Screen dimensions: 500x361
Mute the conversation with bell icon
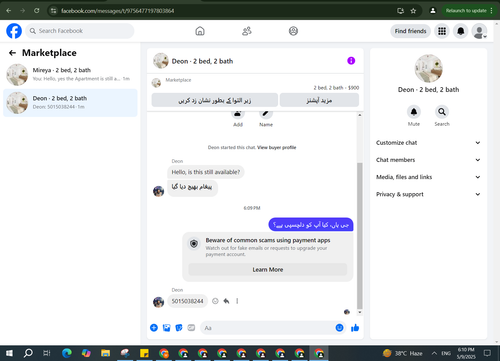[x=414, y=112]
